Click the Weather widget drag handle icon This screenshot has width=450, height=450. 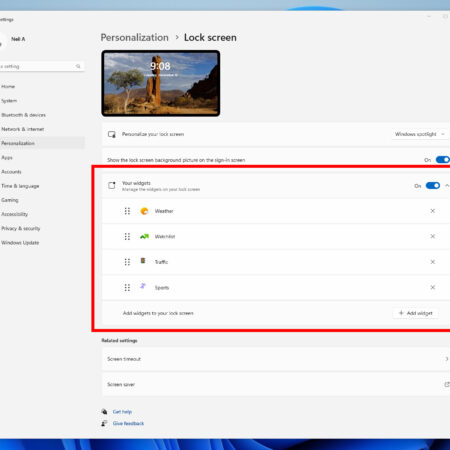(x=127, y=211)
